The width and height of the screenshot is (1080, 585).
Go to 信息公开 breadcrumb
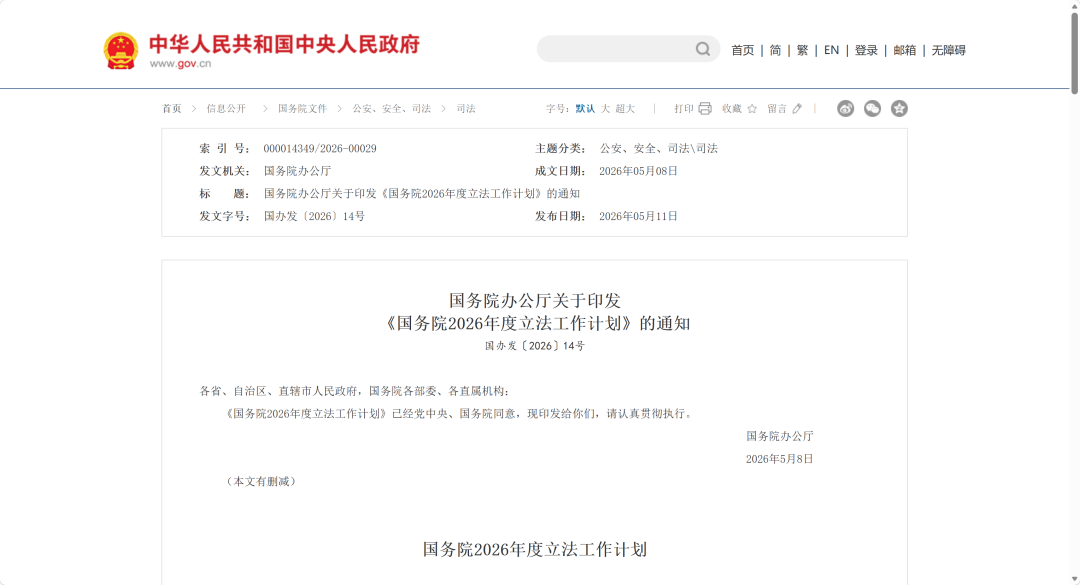226,109
